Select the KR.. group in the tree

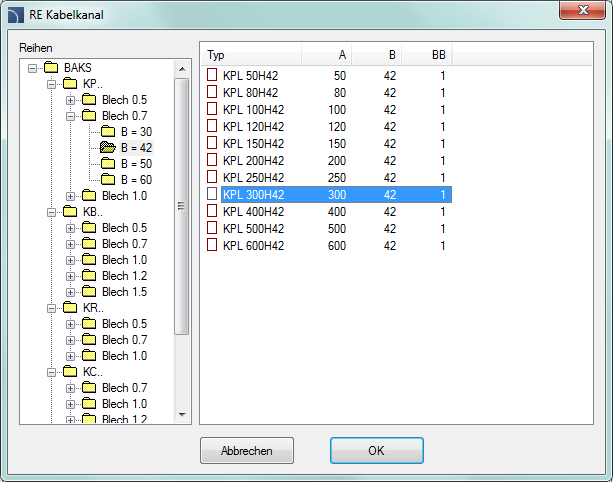coord(92,308)
